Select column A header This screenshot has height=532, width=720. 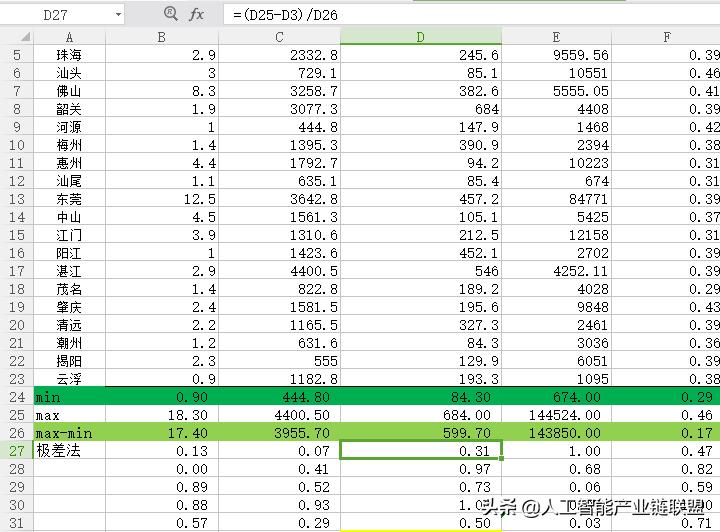click(69, 37)
